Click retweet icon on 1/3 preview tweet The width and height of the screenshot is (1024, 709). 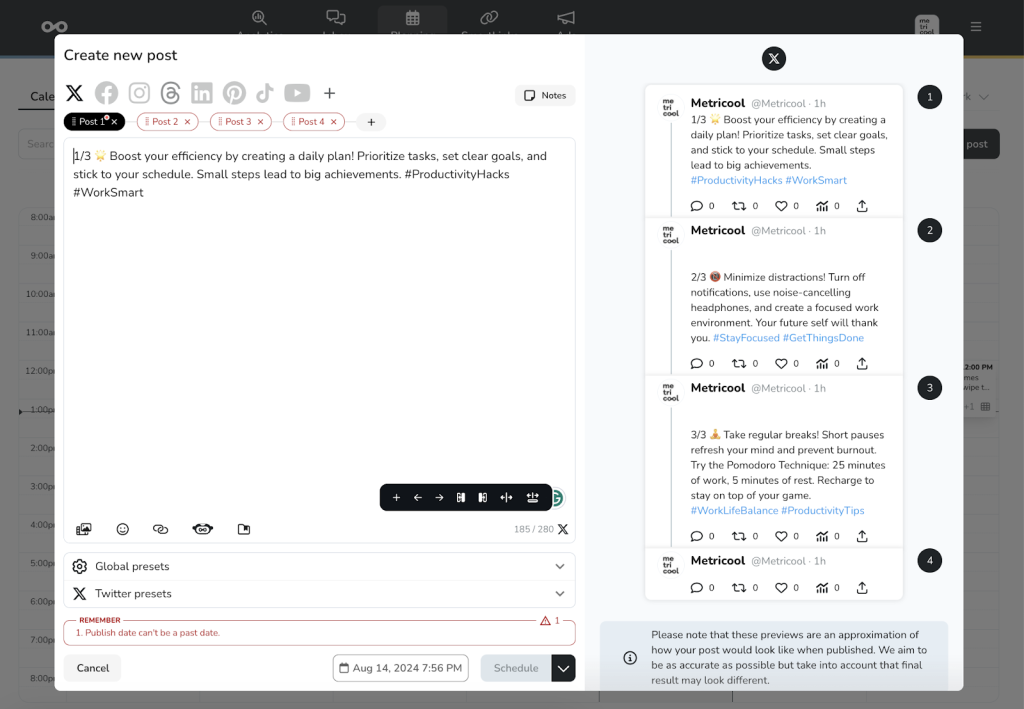[x=739, y=206]
